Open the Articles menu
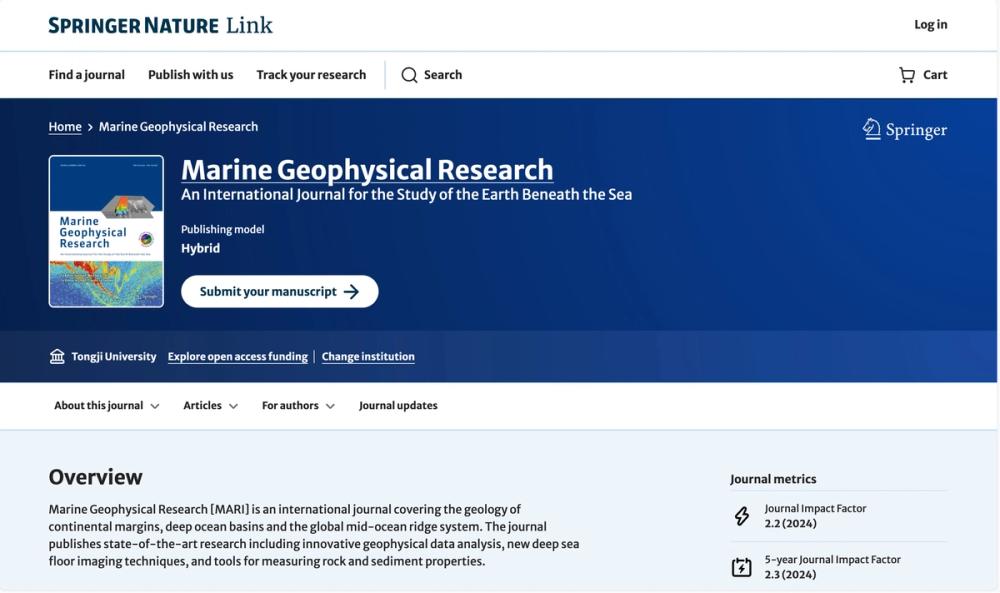The height and width of the screenshot is (593, 1000). (210, 406)
